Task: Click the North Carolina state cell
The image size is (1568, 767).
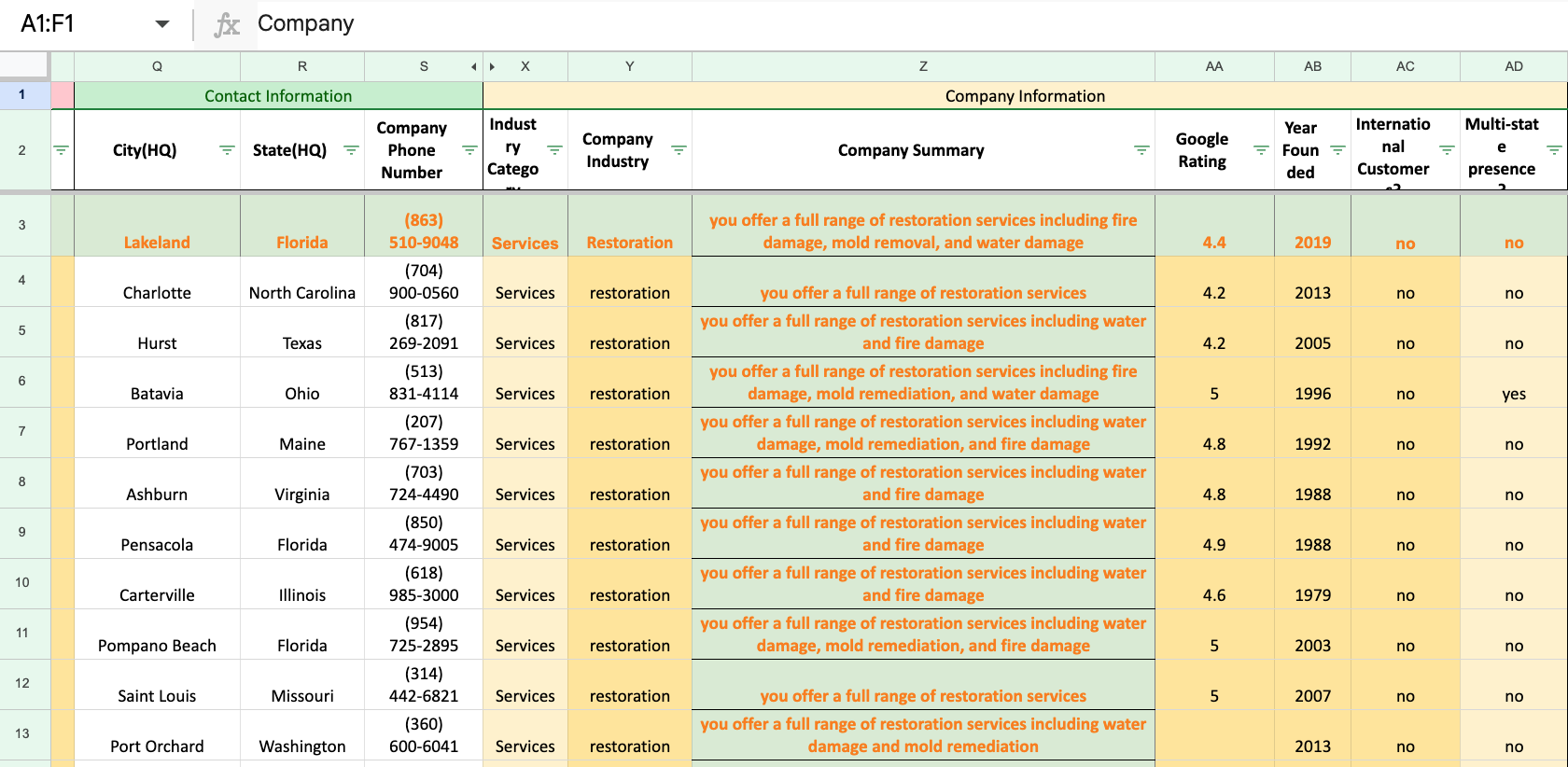Action: (x=302, y=282)
